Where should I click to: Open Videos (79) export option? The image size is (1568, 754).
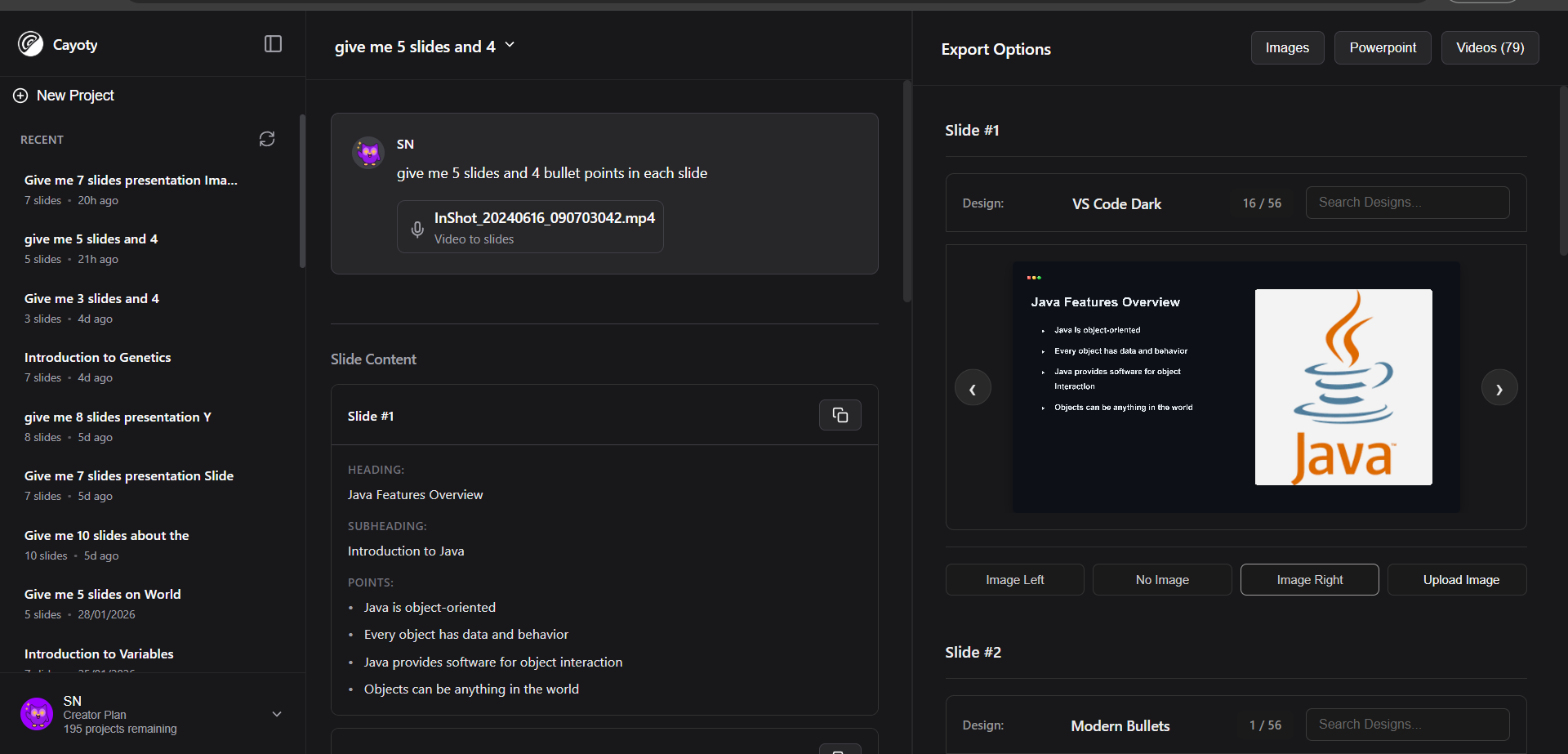pos(1490,48)
